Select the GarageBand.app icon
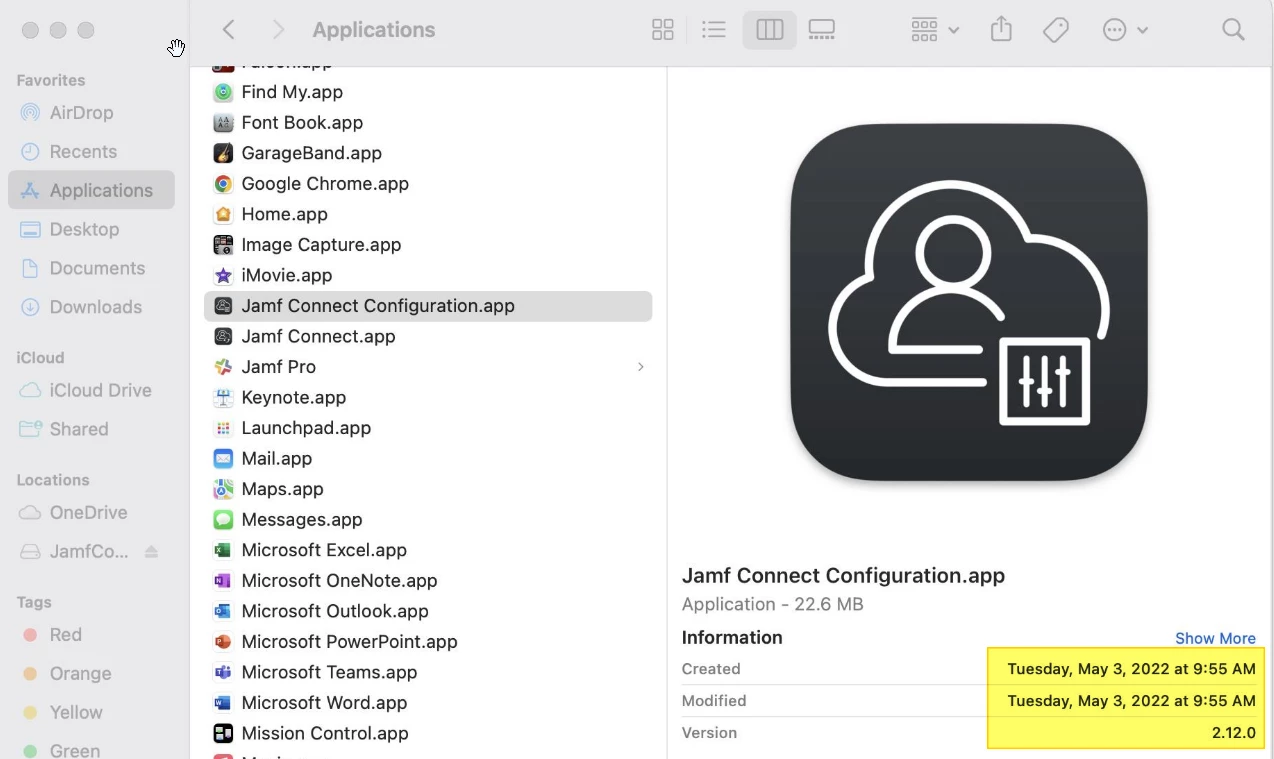Image resolution: width=1274 pixels, height=759 pixels. pos(223,153)
